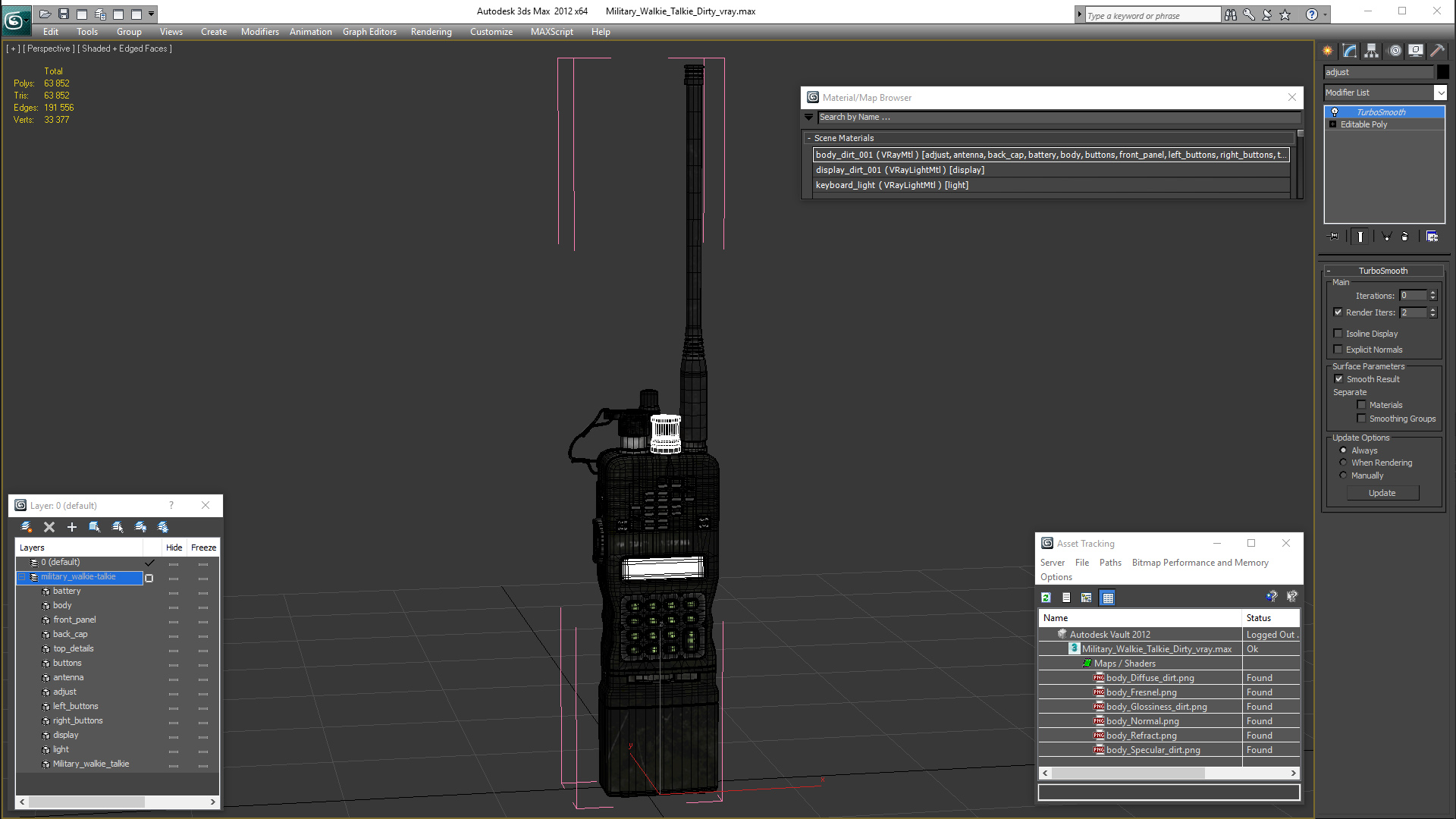The width and height of the screenshot is (1456, 819).
Task: Click Create New Layer icon
Action: tap(27, 527)
